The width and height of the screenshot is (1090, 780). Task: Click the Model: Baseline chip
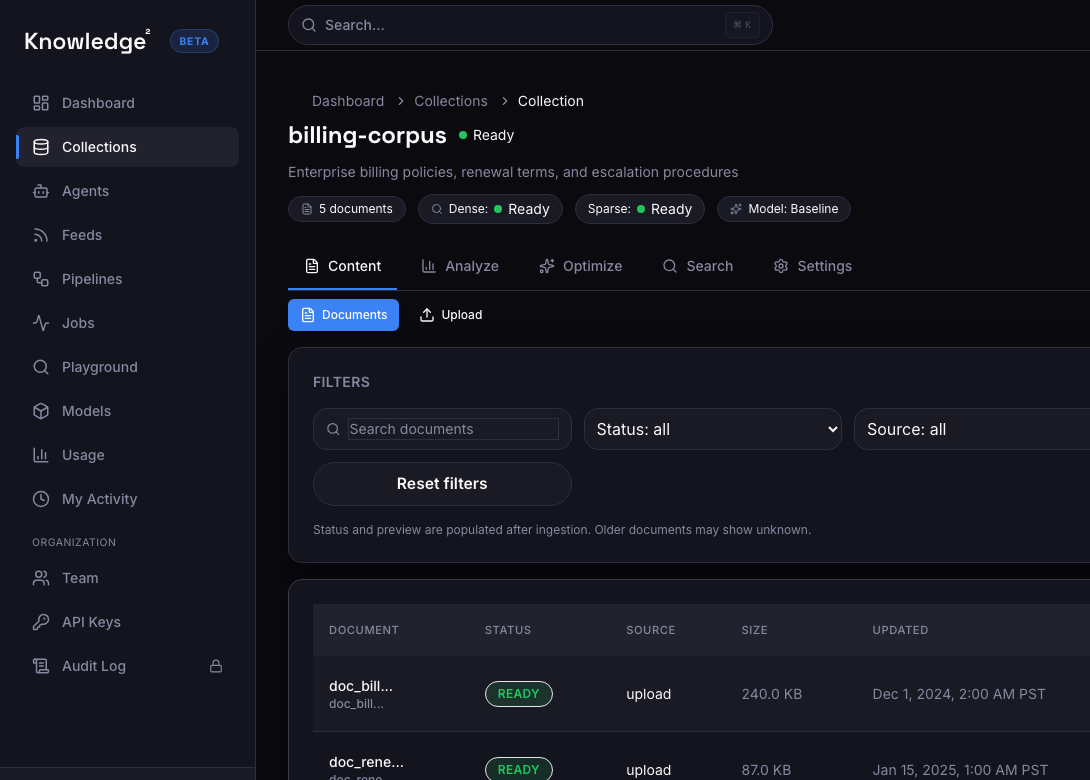(783, 209)
